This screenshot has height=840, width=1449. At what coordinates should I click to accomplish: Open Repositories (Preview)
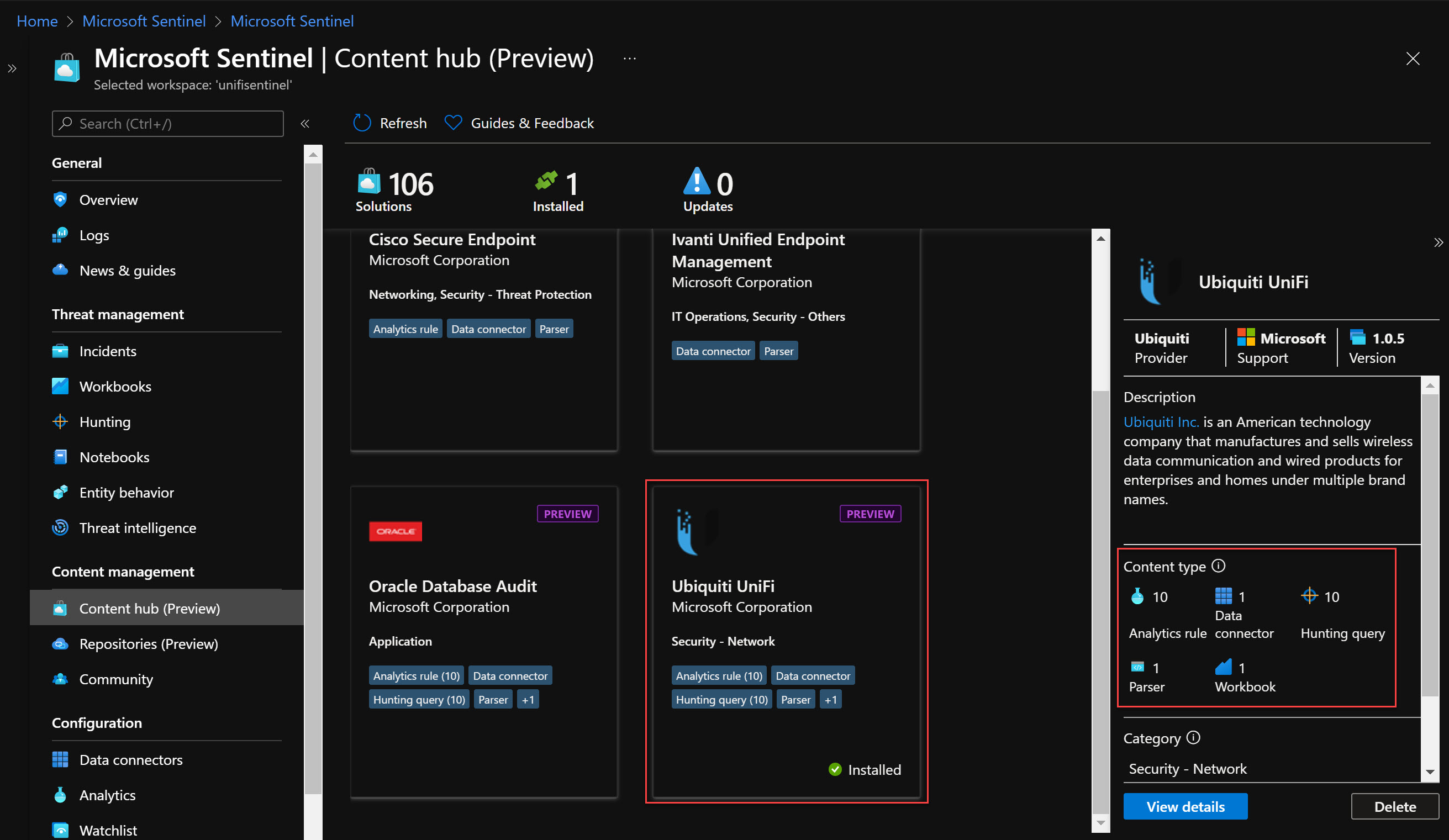point(149,644)
